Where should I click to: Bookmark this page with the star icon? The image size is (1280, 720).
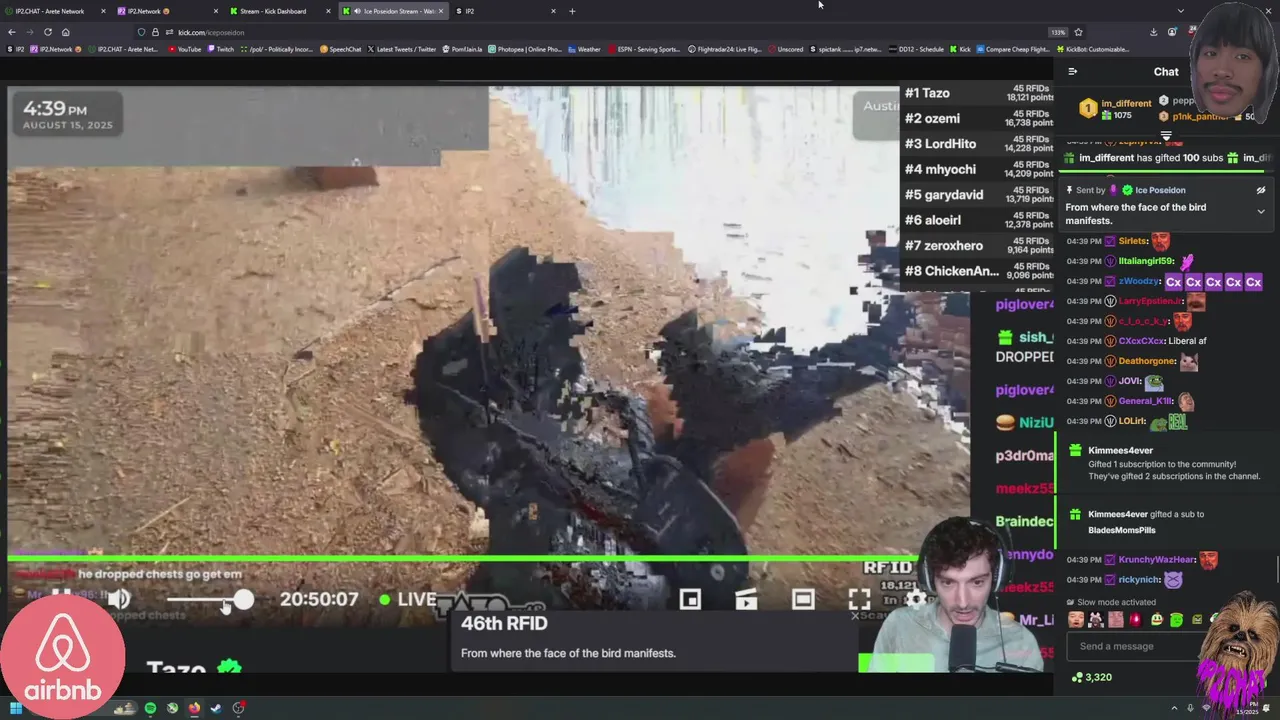(1078, 32)
